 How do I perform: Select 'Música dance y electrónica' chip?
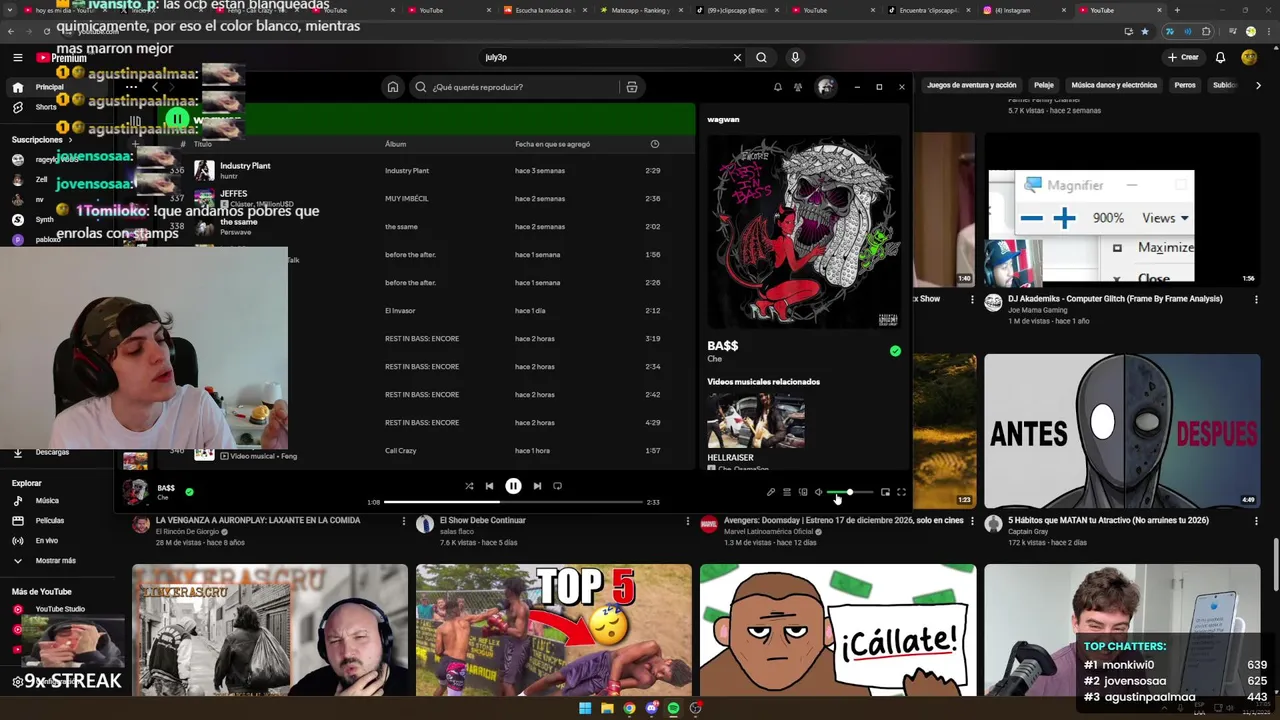pos(1114,85)
